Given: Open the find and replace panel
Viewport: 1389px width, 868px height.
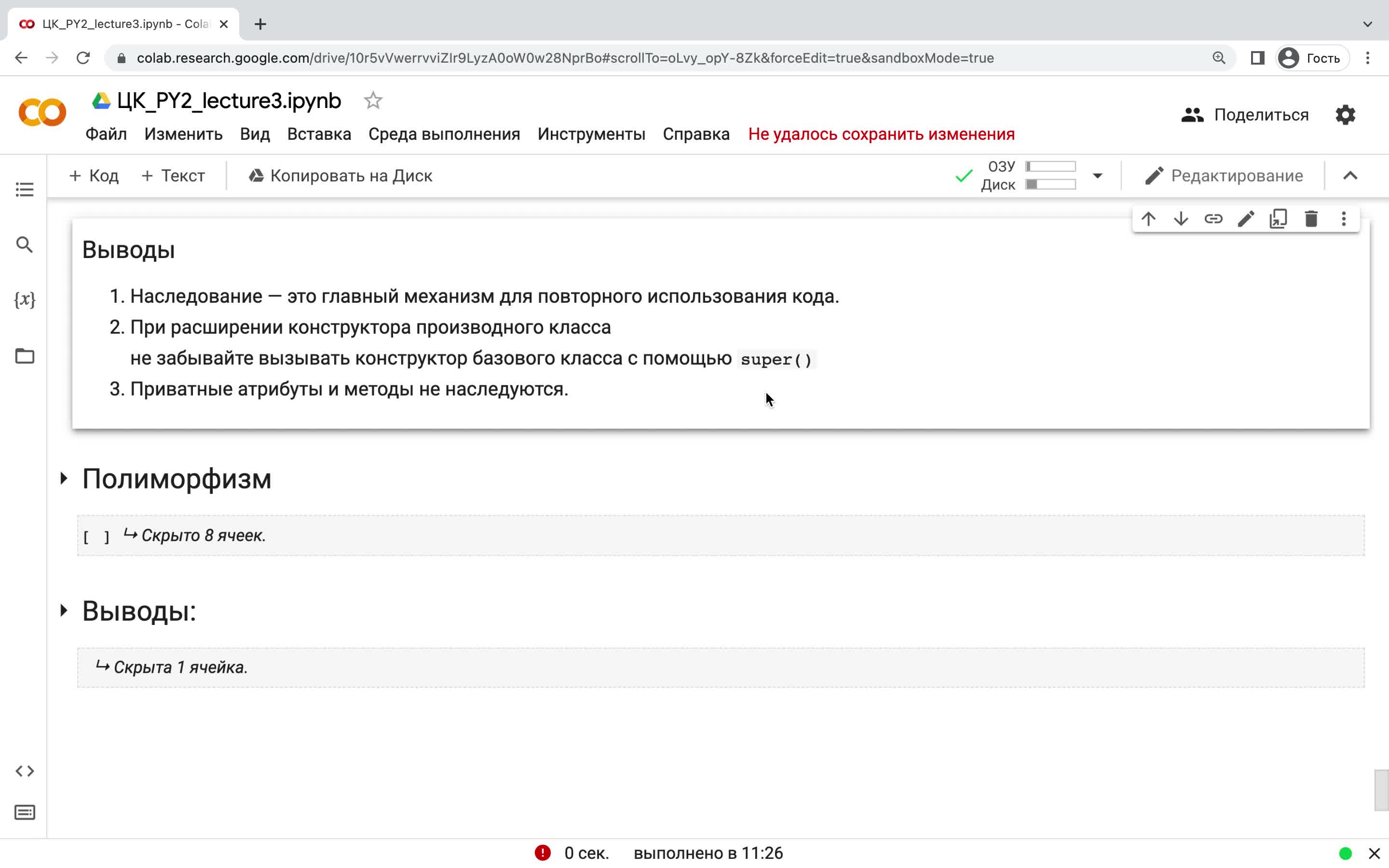Looking at the screenshot, I should (24, 244).
